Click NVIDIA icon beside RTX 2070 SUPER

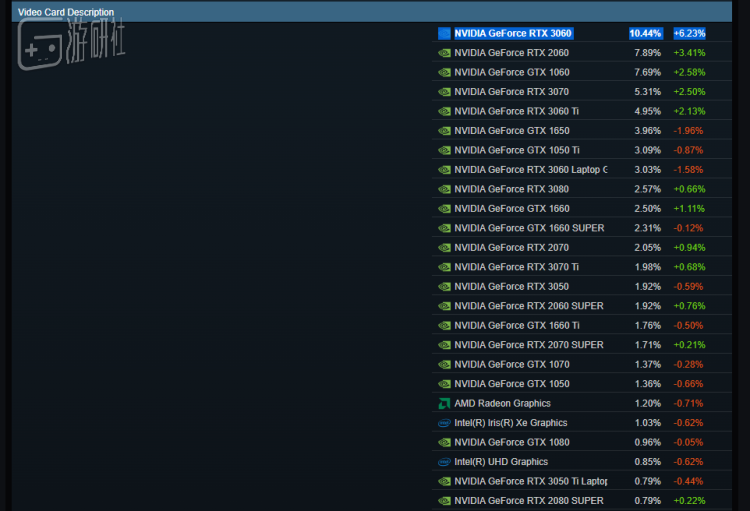pyautogui.click(x=444, y=345)
